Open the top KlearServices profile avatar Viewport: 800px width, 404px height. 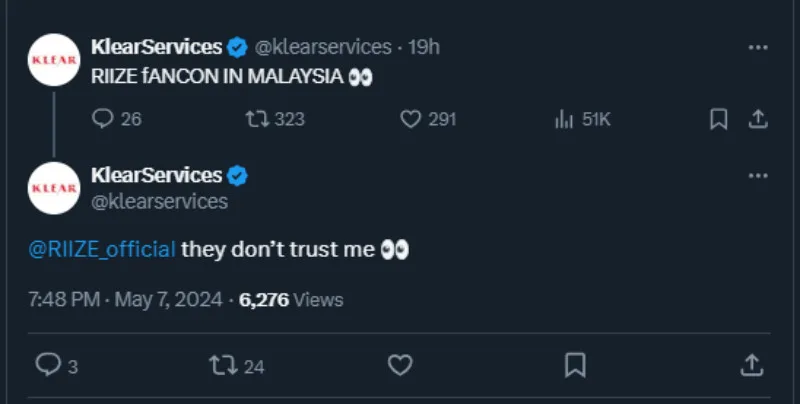click(x=54, y=59)
